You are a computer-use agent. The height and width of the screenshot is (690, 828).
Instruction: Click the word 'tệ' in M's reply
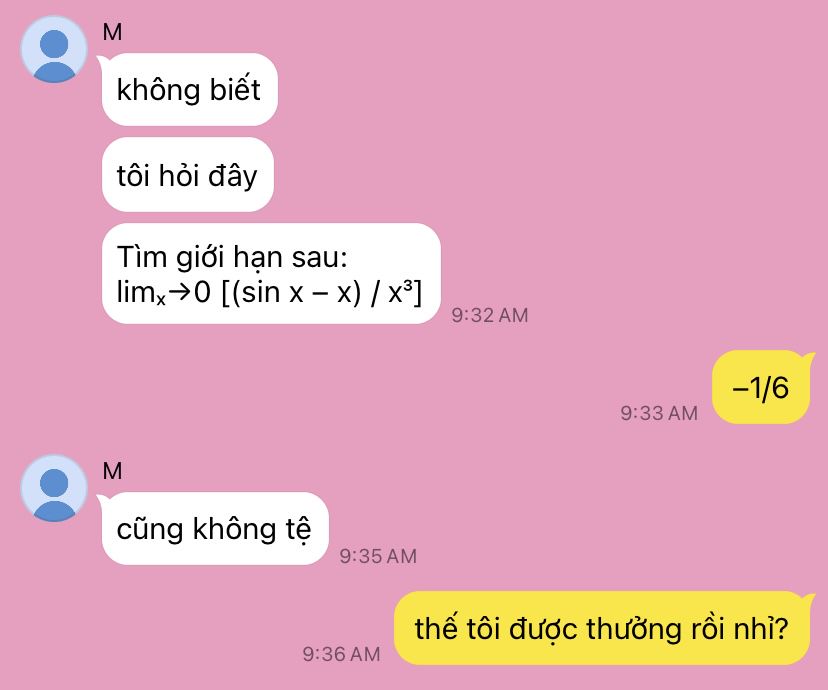(x=298, y=530)
